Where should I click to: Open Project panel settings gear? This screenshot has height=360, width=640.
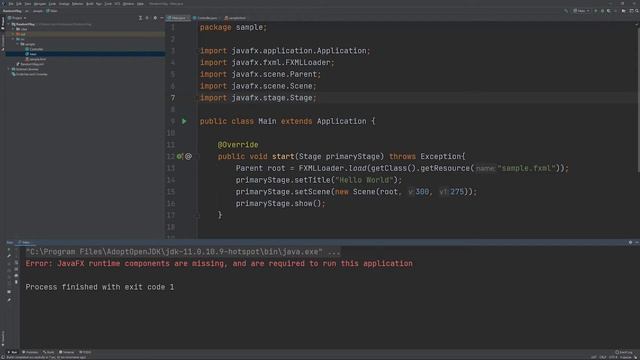click(155, 18)
